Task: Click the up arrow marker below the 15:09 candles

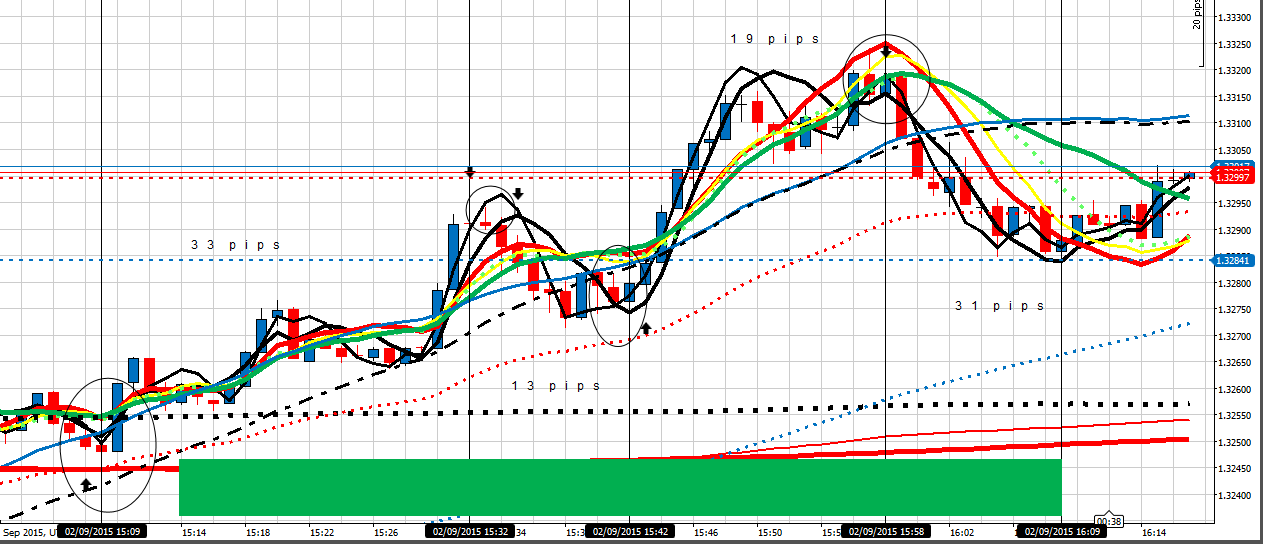Action: click(87, 485)
